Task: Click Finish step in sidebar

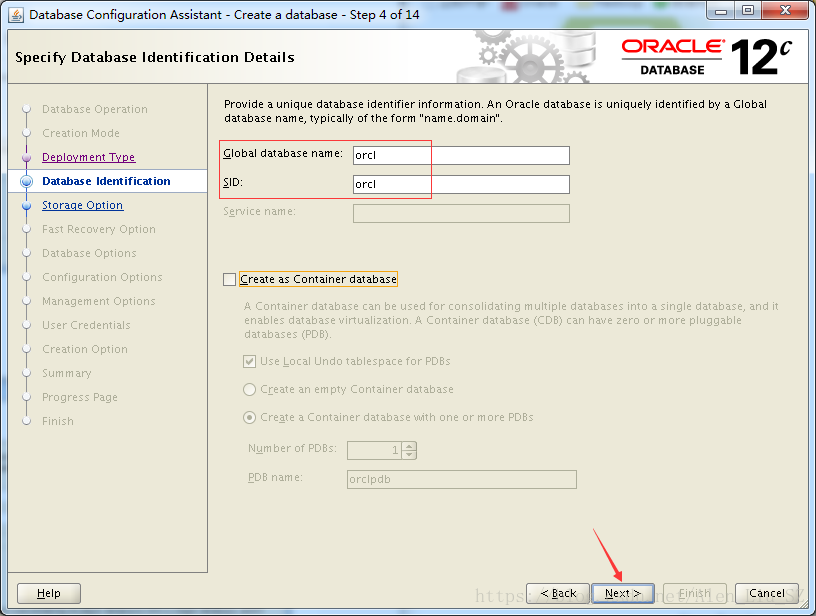Action: (x=58, y=421)
